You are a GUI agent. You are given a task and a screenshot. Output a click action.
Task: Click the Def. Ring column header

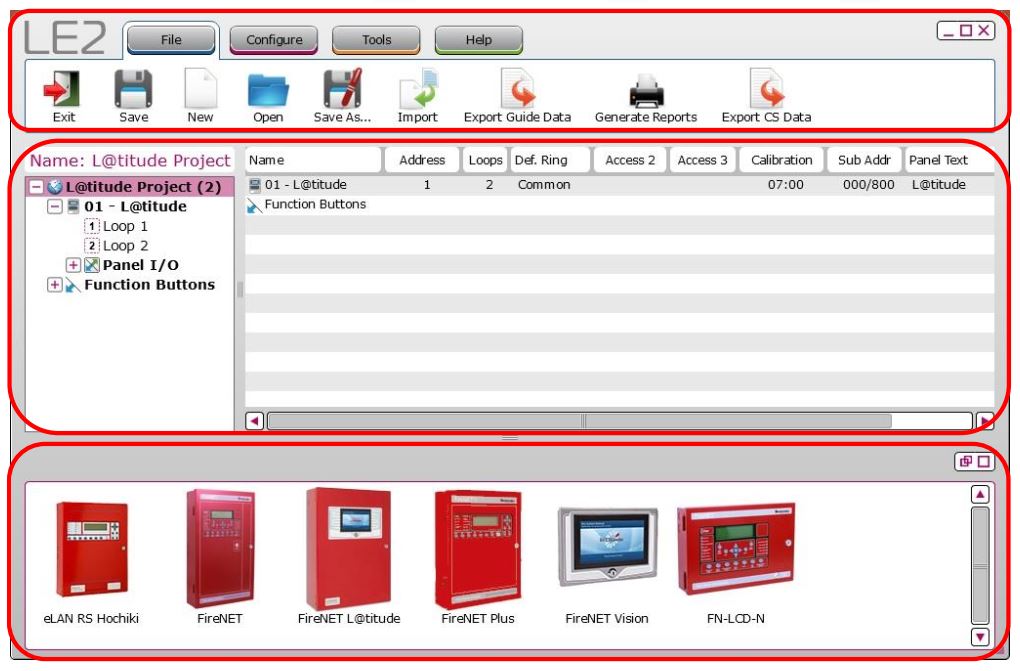coord(550,160)
